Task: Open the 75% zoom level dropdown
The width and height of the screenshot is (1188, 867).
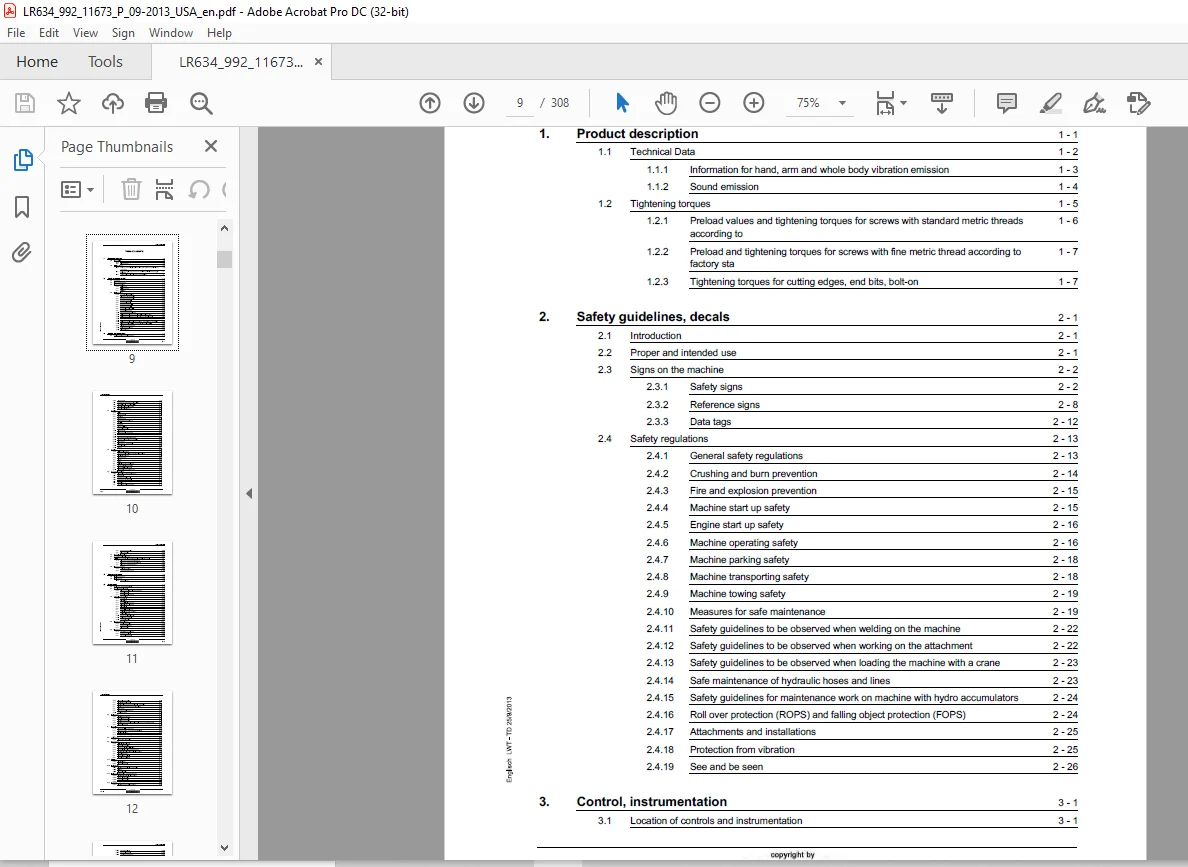Action: [x=842, y=103]
